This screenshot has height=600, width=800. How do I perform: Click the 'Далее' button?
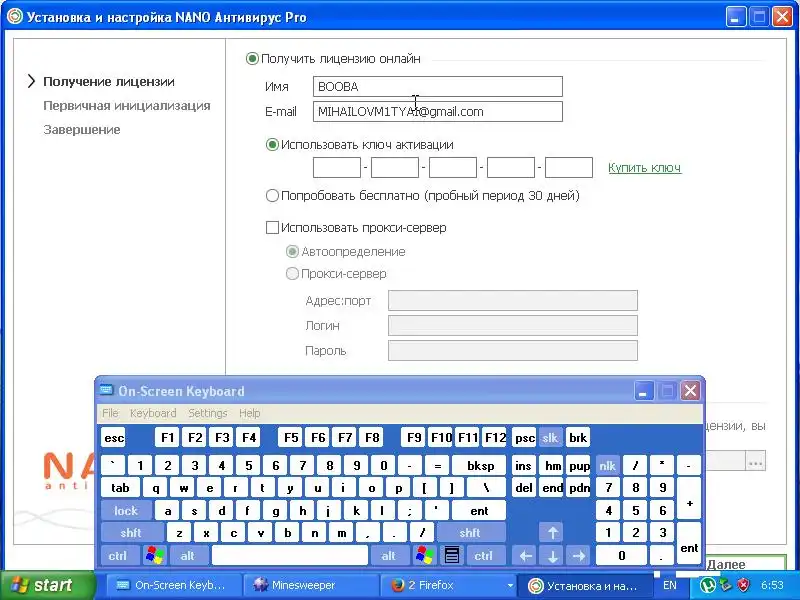745,564
